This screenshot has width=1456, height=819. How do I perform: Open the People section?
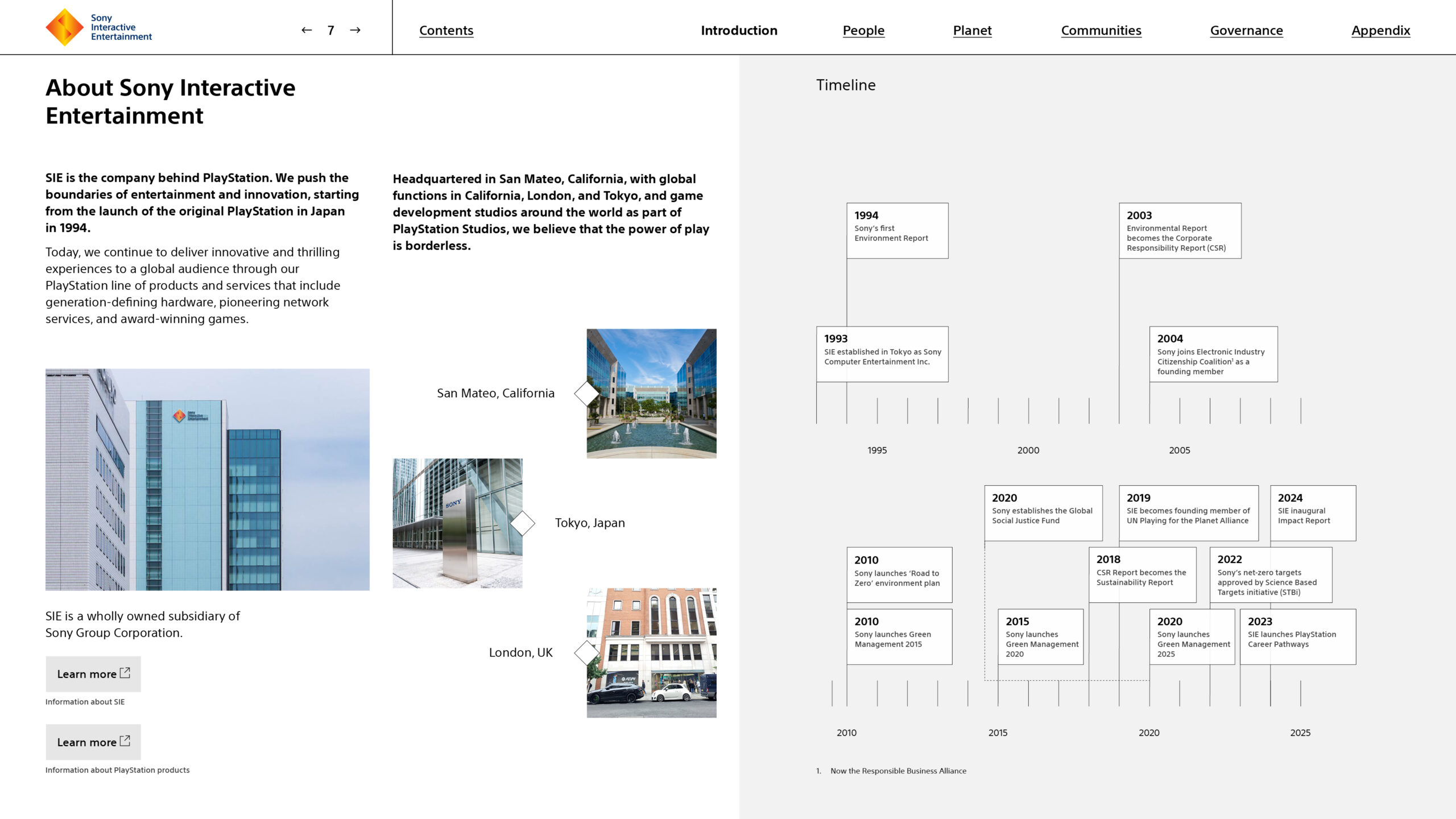[x=863, y=30]
